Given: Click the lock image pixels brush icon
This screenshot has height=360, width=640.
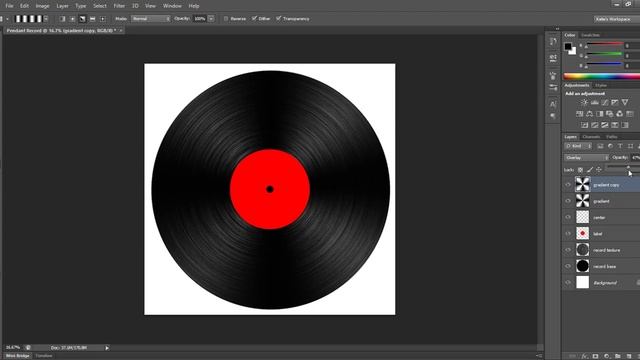Looking at the screenshot, I should point(590,170).
